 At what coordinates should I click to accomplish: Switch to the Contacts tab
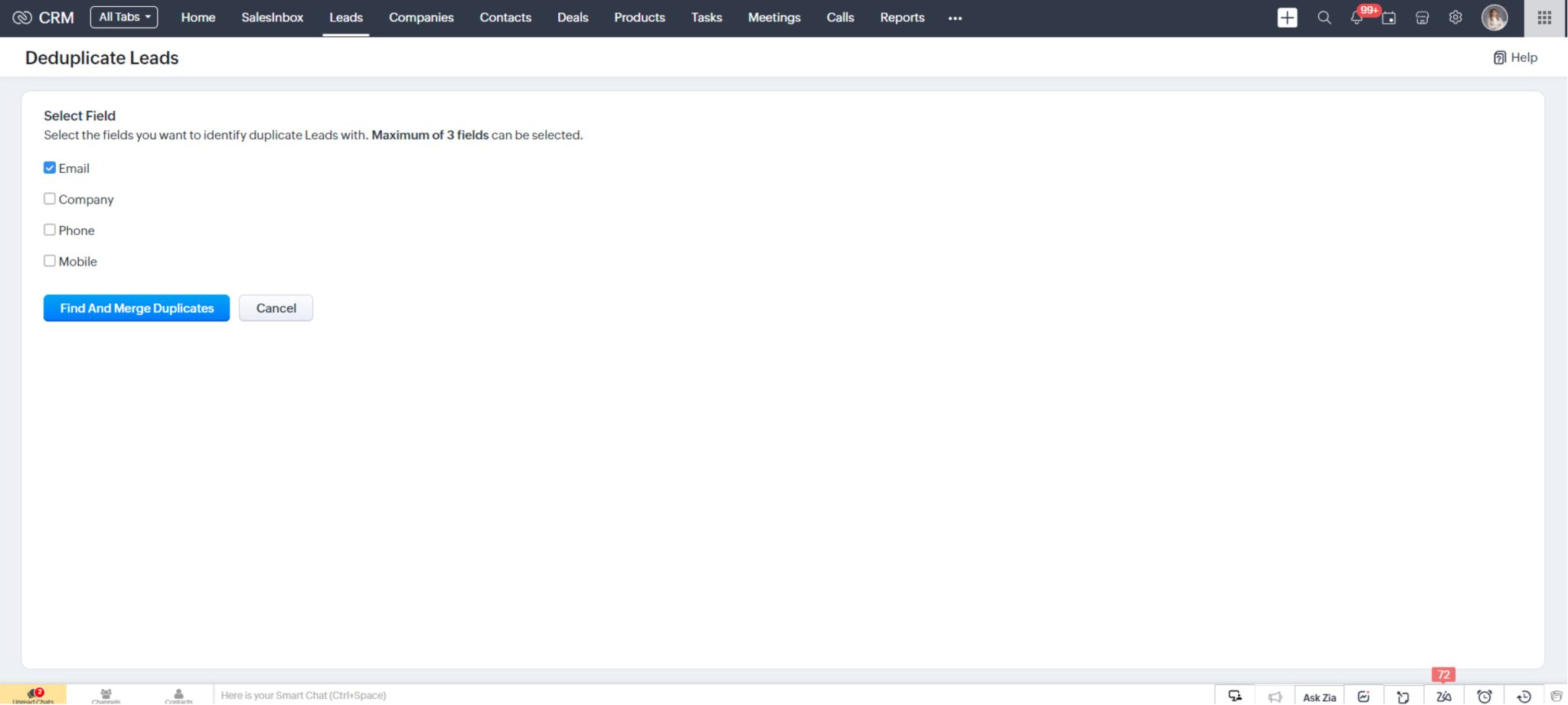(505, 17)
